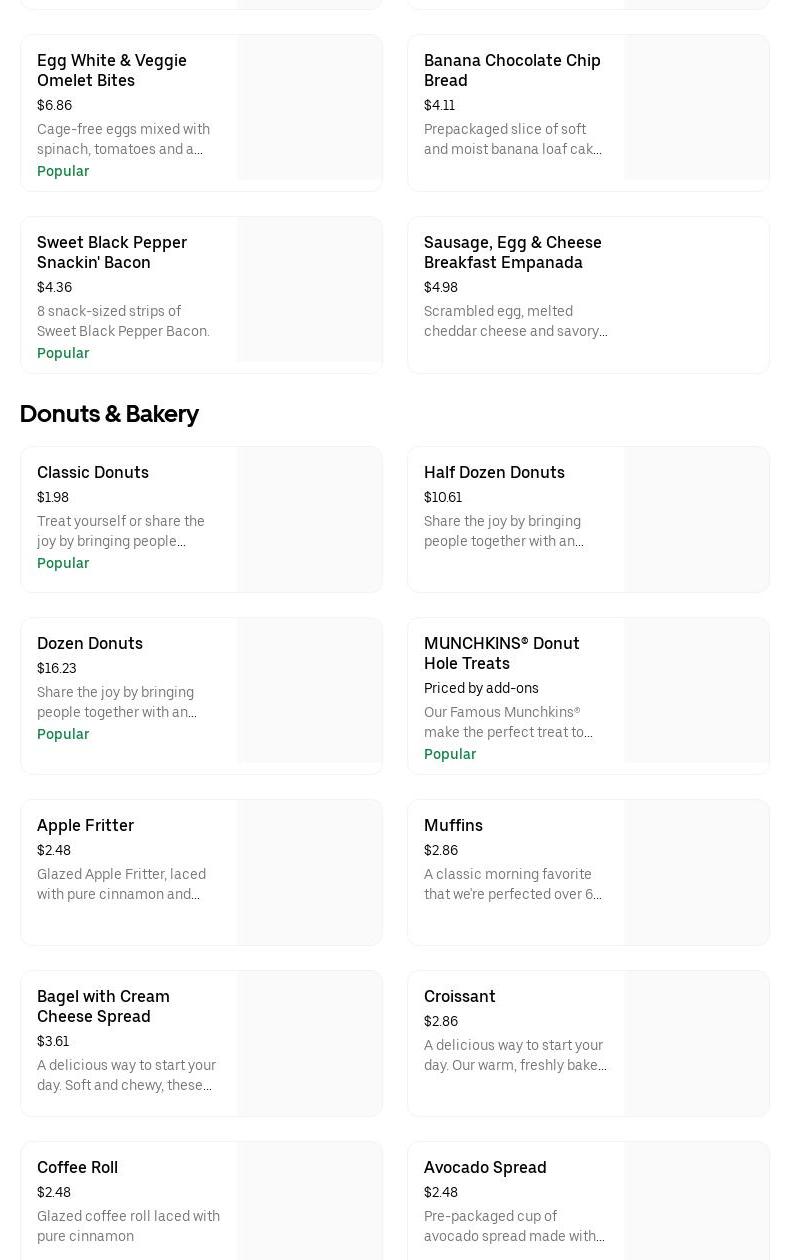The image size is (804, 1260).
Task: Click the Muffins image thumbnail
Action: [697, 873]
